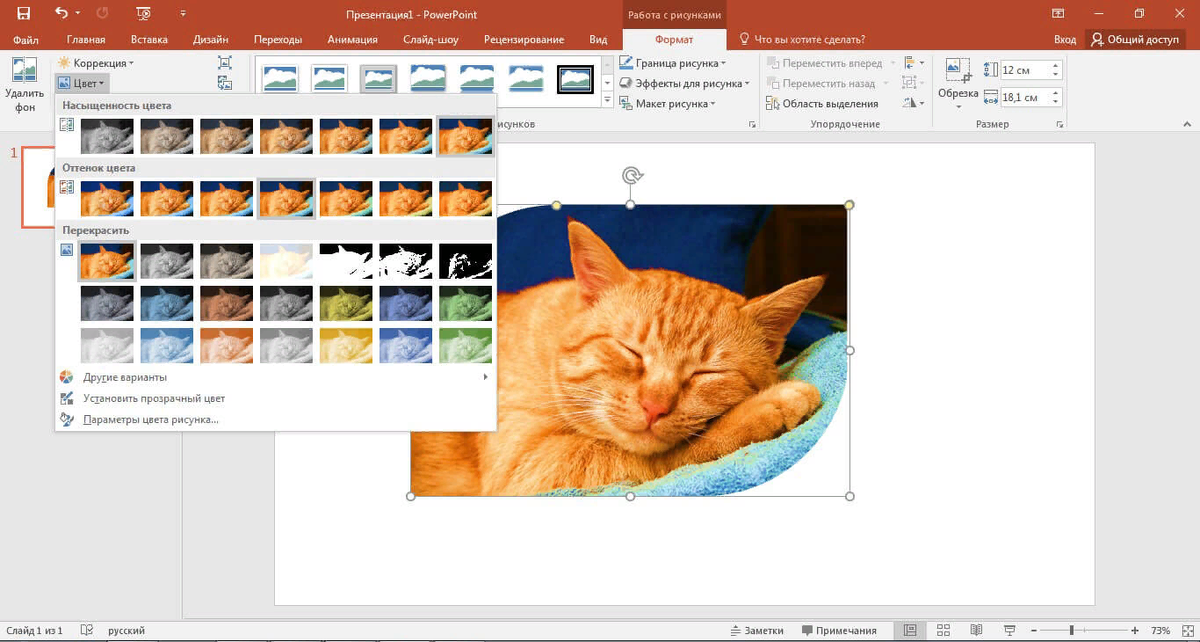Click the Ribbon Display Options icon
The height and width of the screenshot is (642, 1200).
tap(1058, 13)
